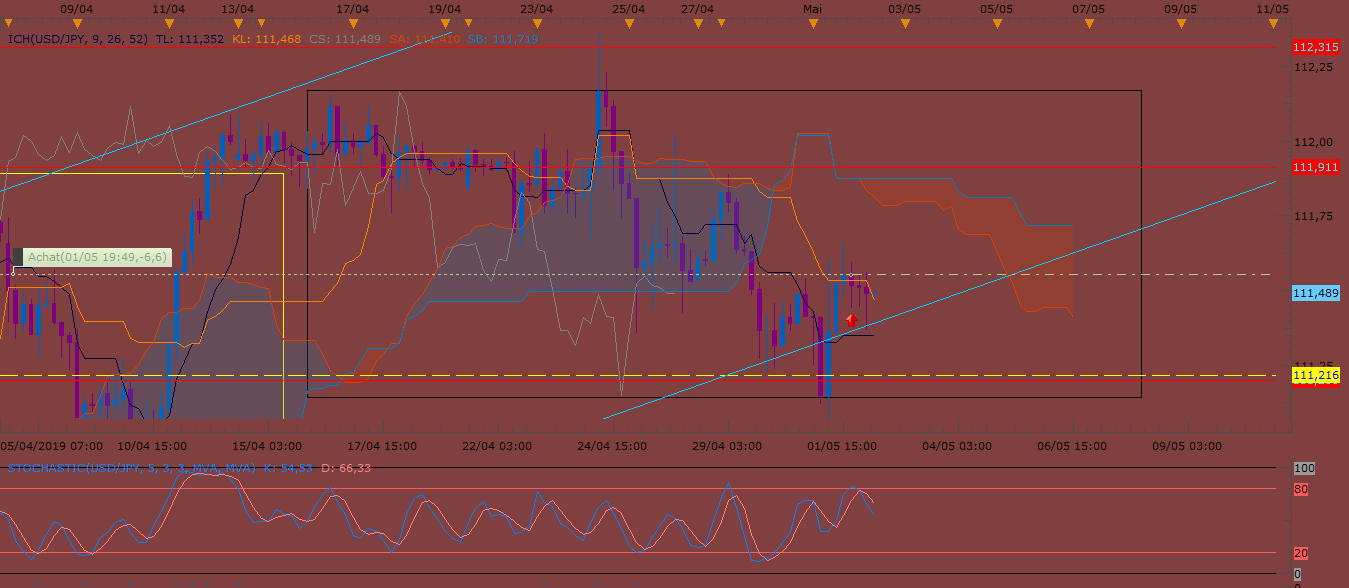
Task: Click the orange marker under 05/05
Action: (997, 22)
